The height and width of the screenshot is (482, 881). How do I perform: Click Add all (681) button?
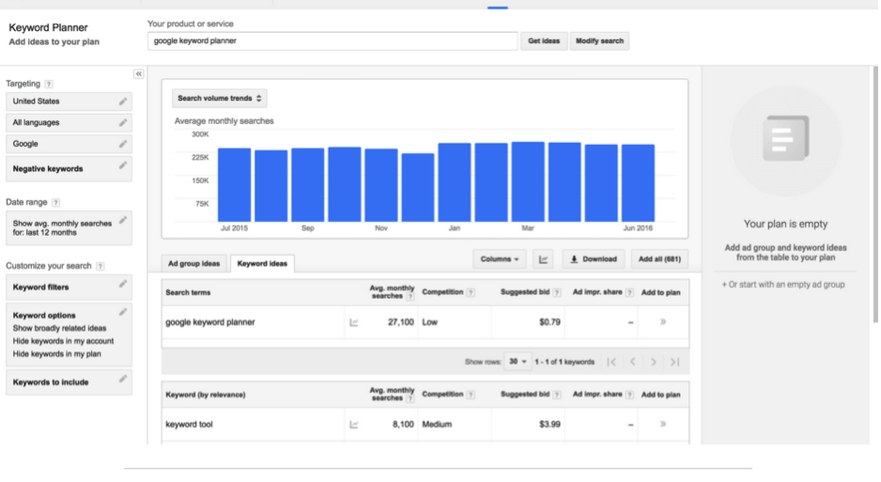click(x=660, y=259)
